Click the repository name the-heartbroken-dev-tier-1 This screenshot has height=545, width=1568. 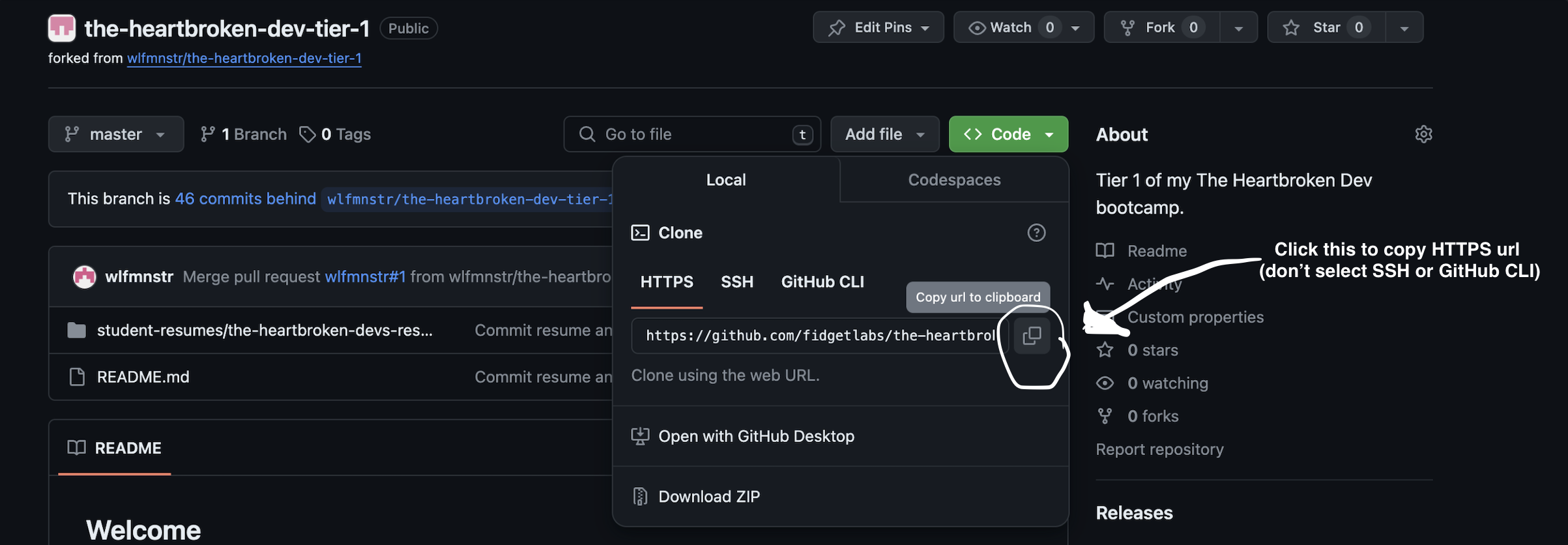pos(227,28)
